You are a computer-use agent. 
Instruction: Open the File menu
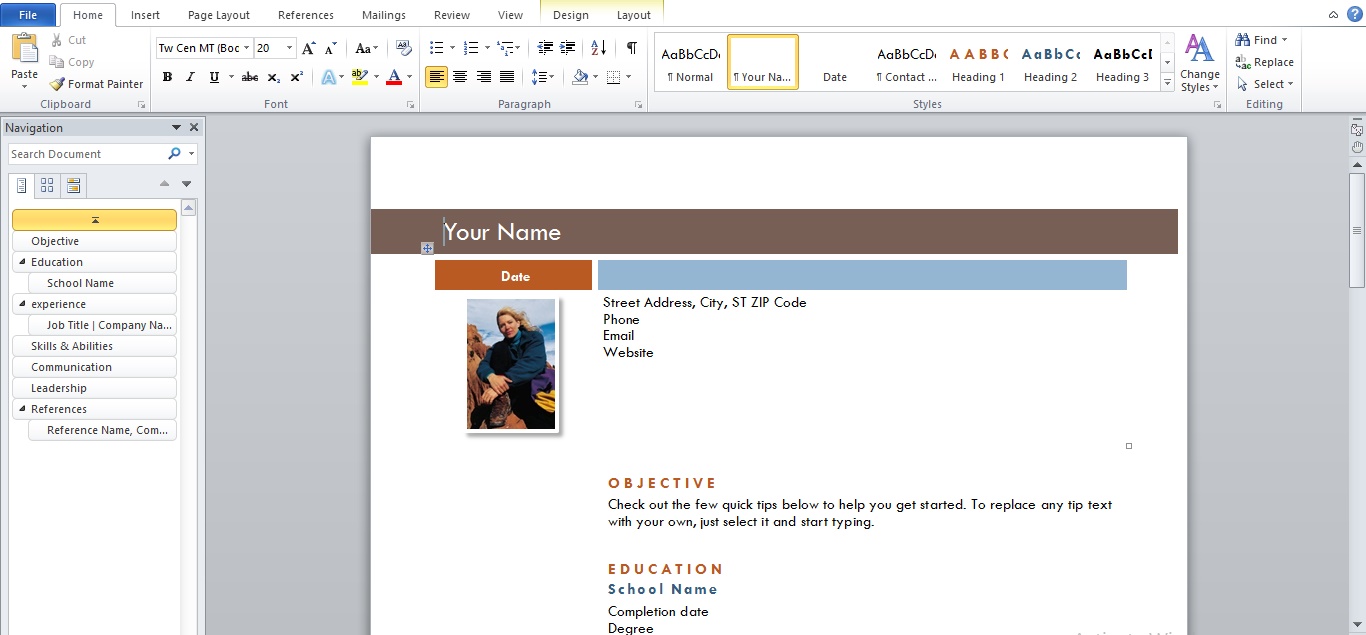[28, 14]
